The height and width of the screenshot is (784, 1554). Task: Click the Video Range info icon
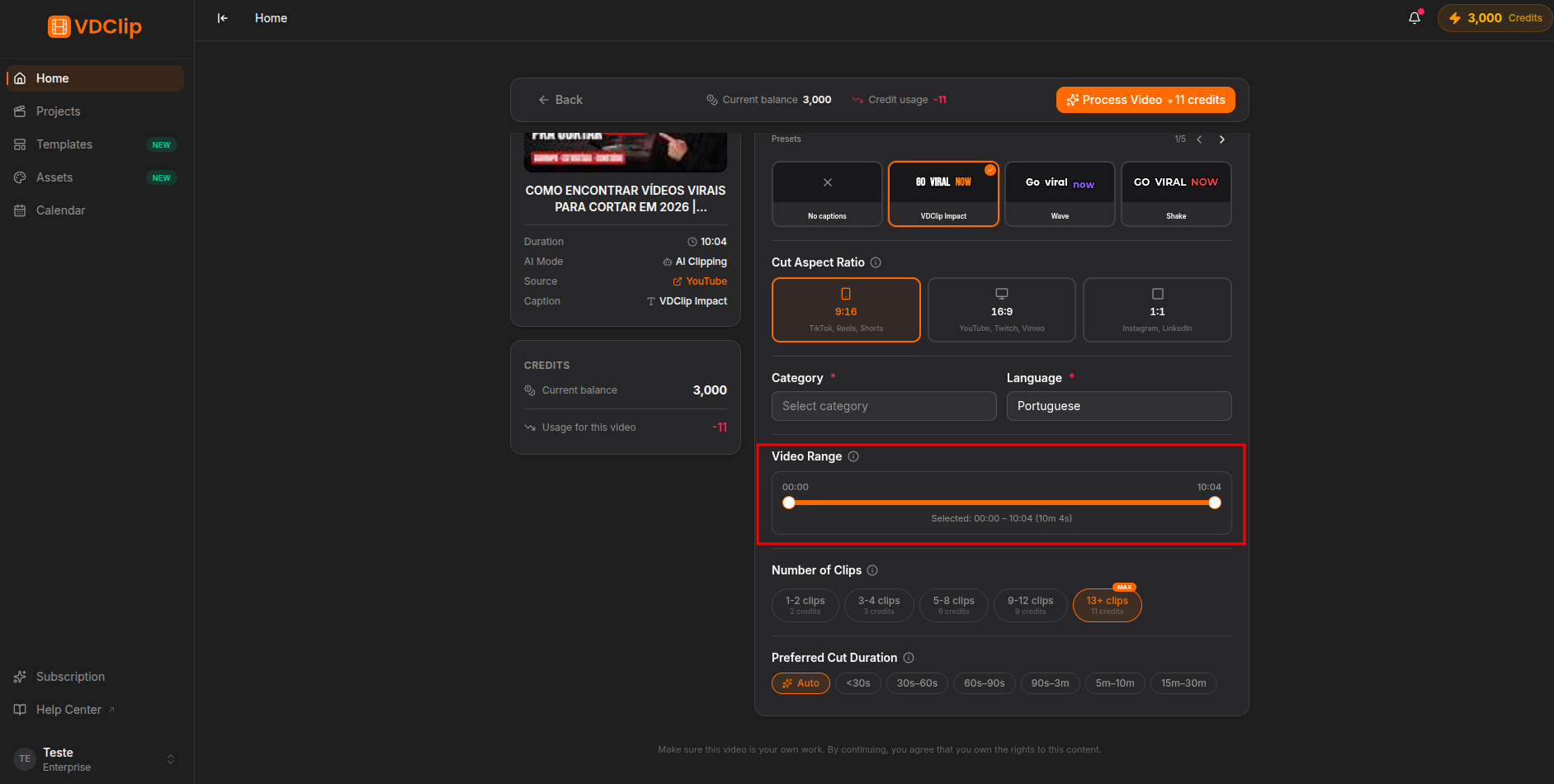[x=853, y=456]
